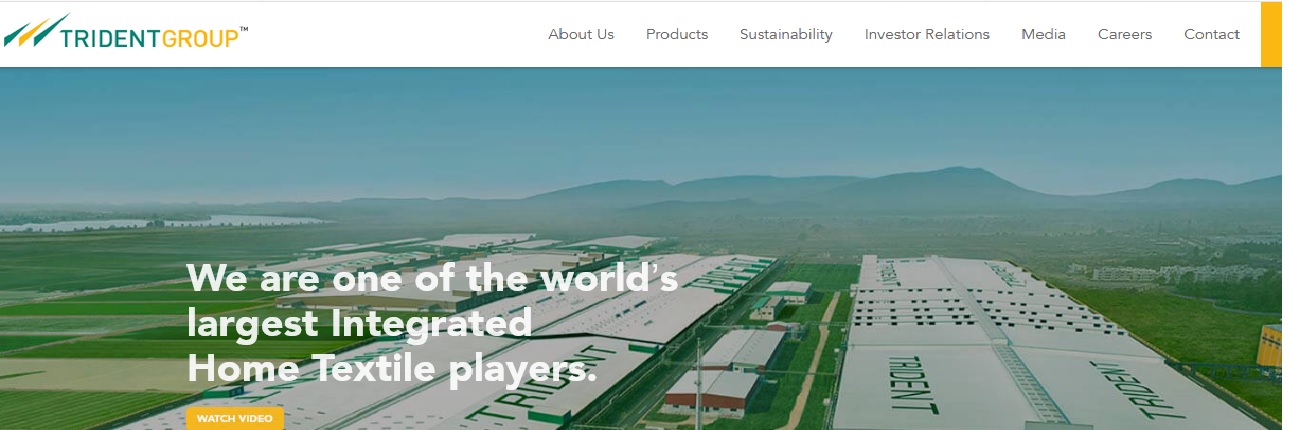Click the yellow Watch Video button

(x=235, y=418)
